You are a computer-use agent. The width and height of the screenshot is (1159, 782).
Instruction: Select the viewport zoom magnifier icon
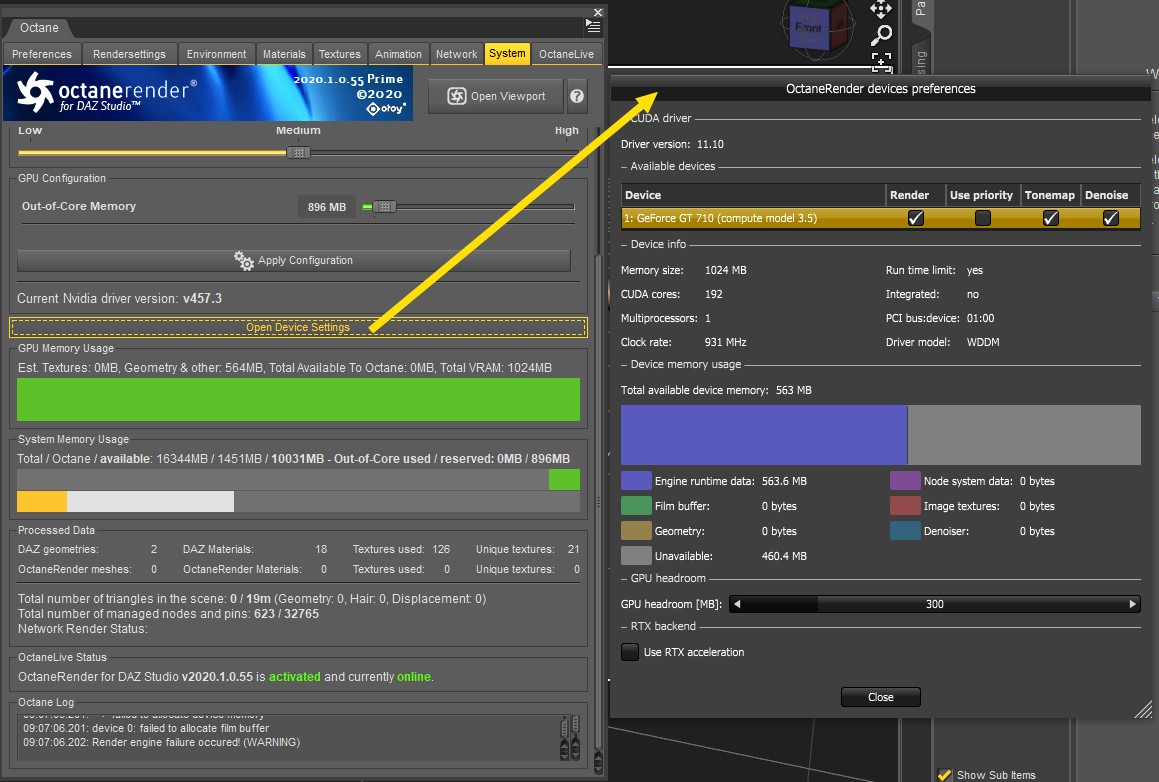[x=881, y=35]
